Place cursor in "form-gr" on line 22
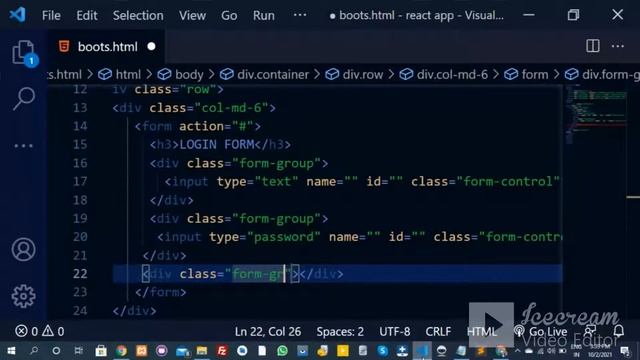Image resolution: width=640 pixels, height=360 pixels. pyautogui.click(x=257, y=274)
